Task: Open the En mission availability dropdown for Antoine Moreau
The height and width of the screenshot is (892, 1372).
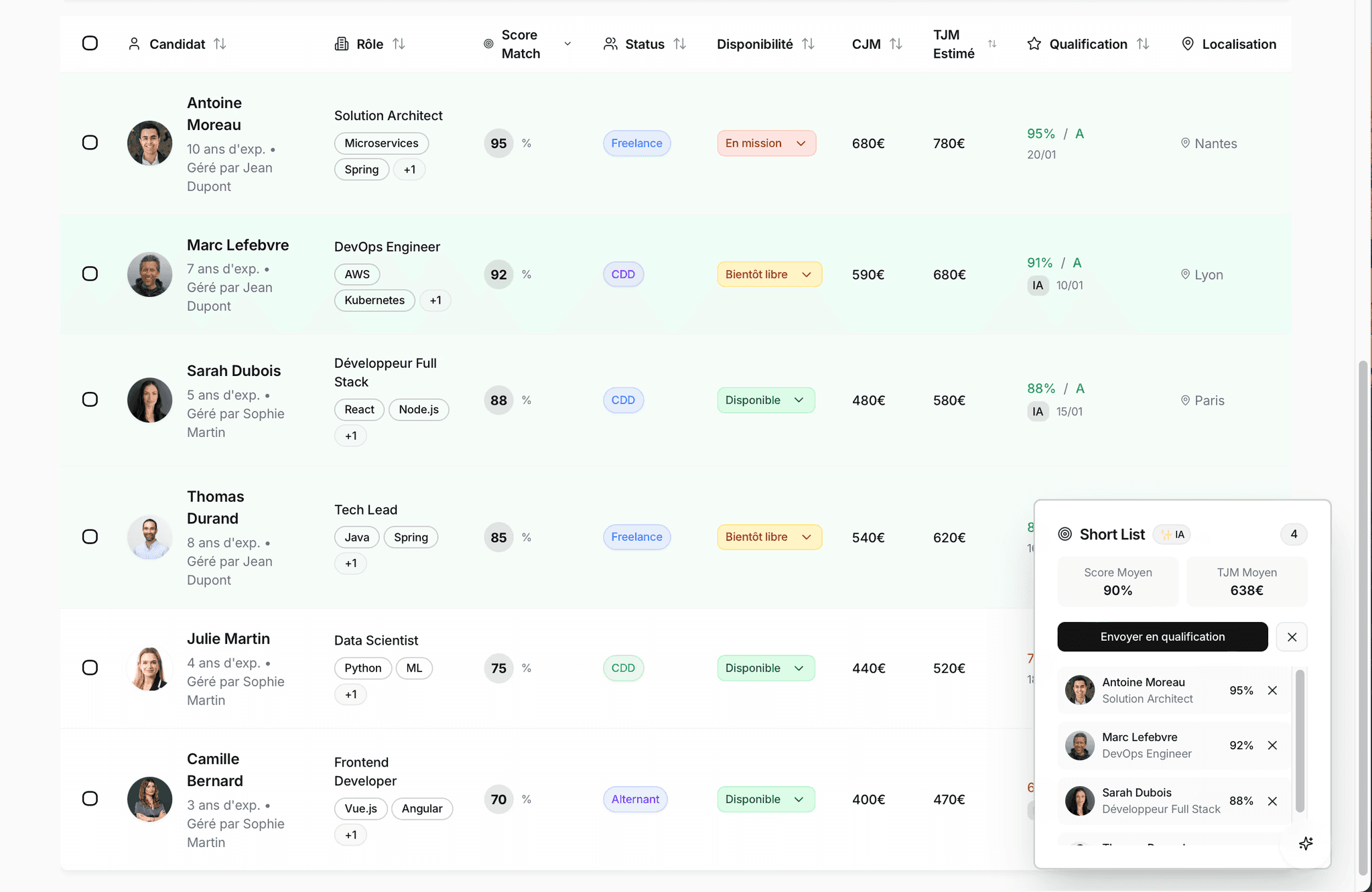Action: (801, 143)
